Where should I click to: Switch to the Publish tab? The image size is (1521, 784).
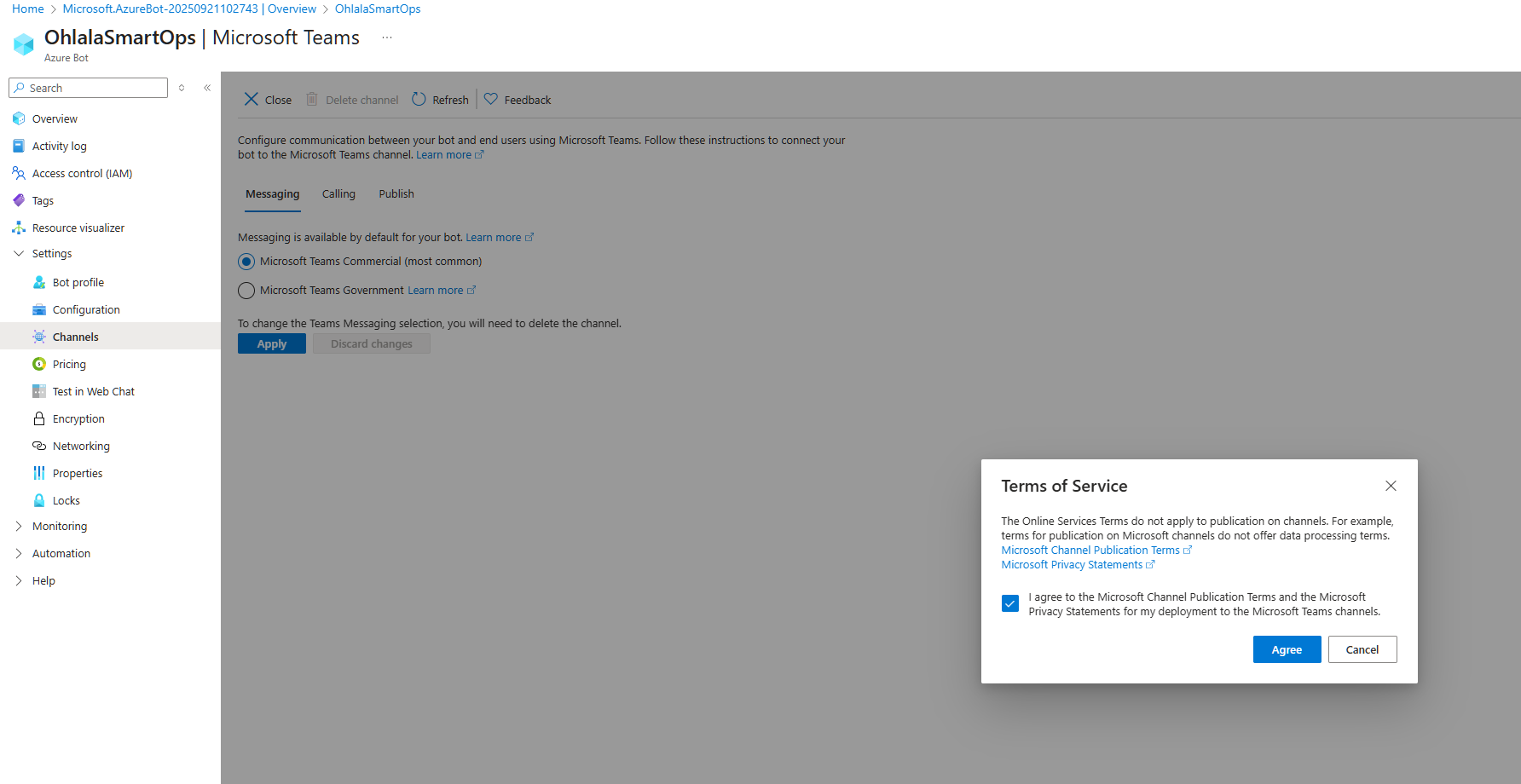coord(396,194)
